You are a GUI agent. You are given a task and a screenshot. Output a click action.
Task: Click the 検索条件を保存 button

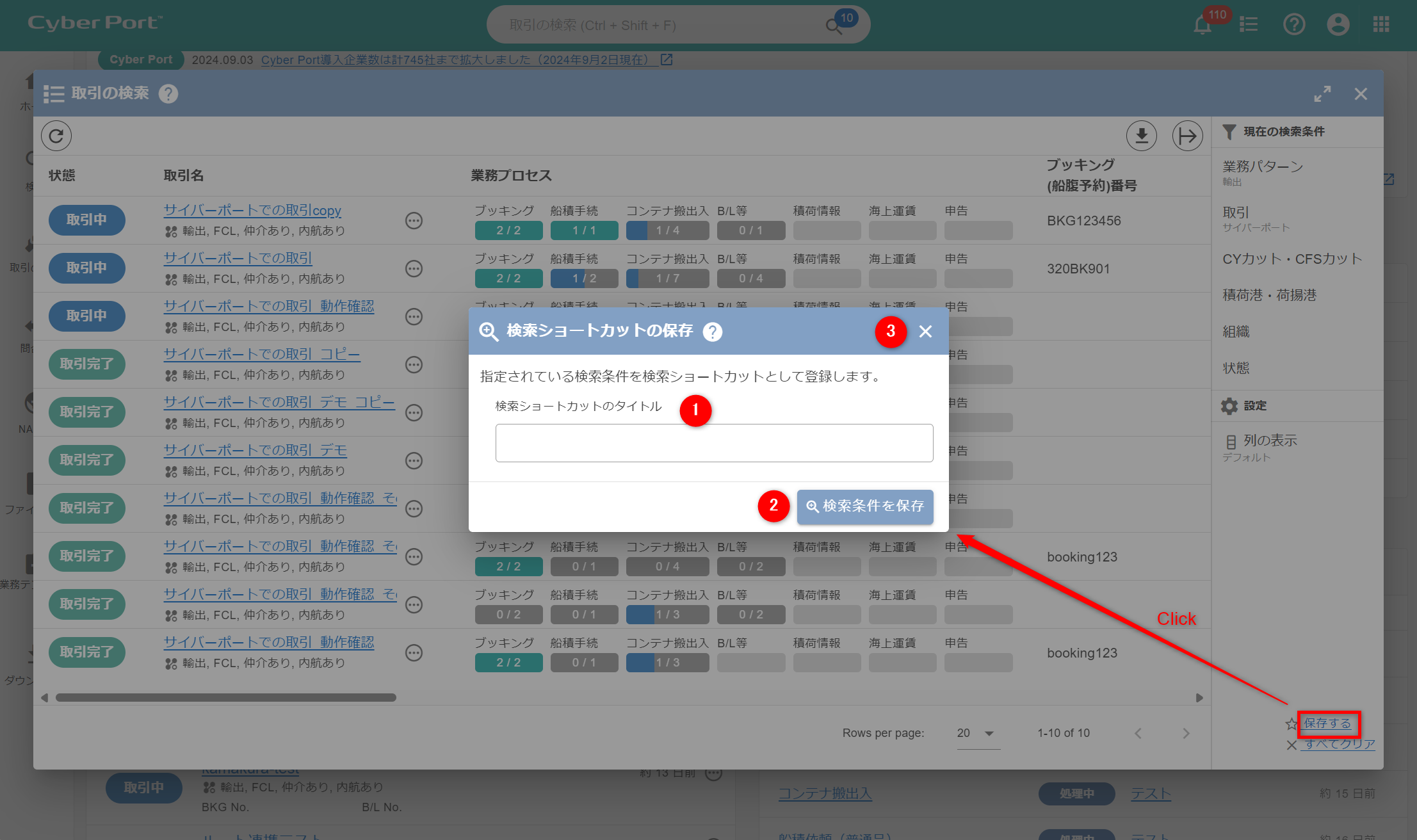pyautogui.click(x=864, y=506)
